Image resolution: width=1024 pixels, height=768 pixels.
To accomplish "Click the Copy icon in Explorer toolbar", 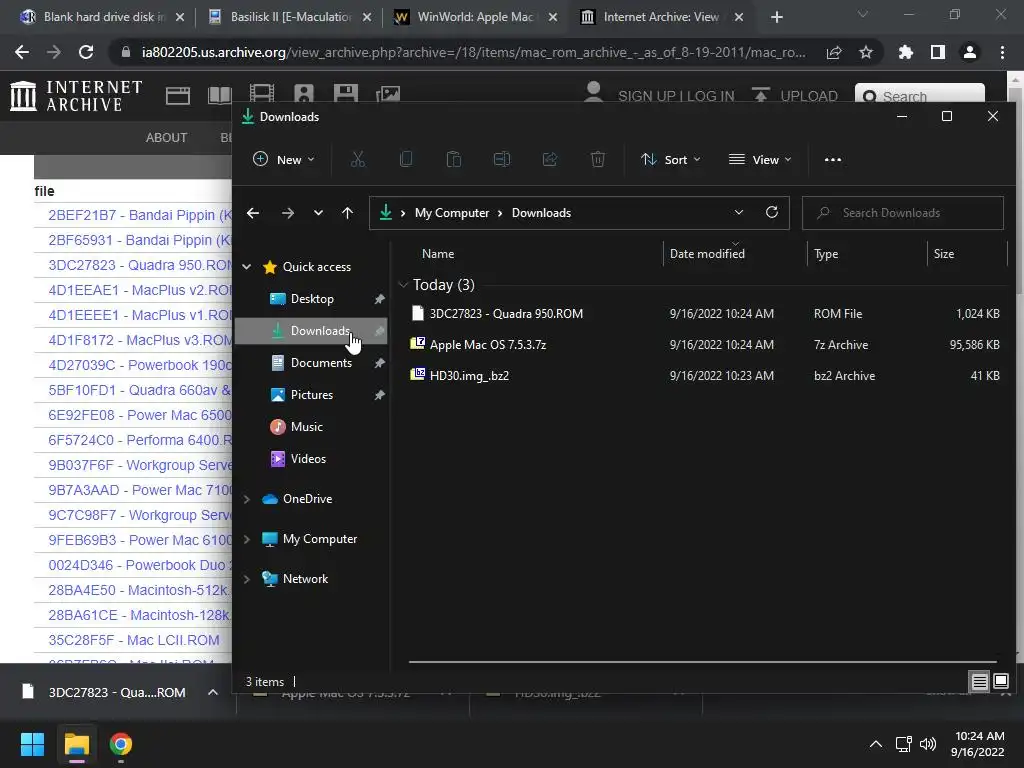I will pyautogui.click(x=406, y=159).
